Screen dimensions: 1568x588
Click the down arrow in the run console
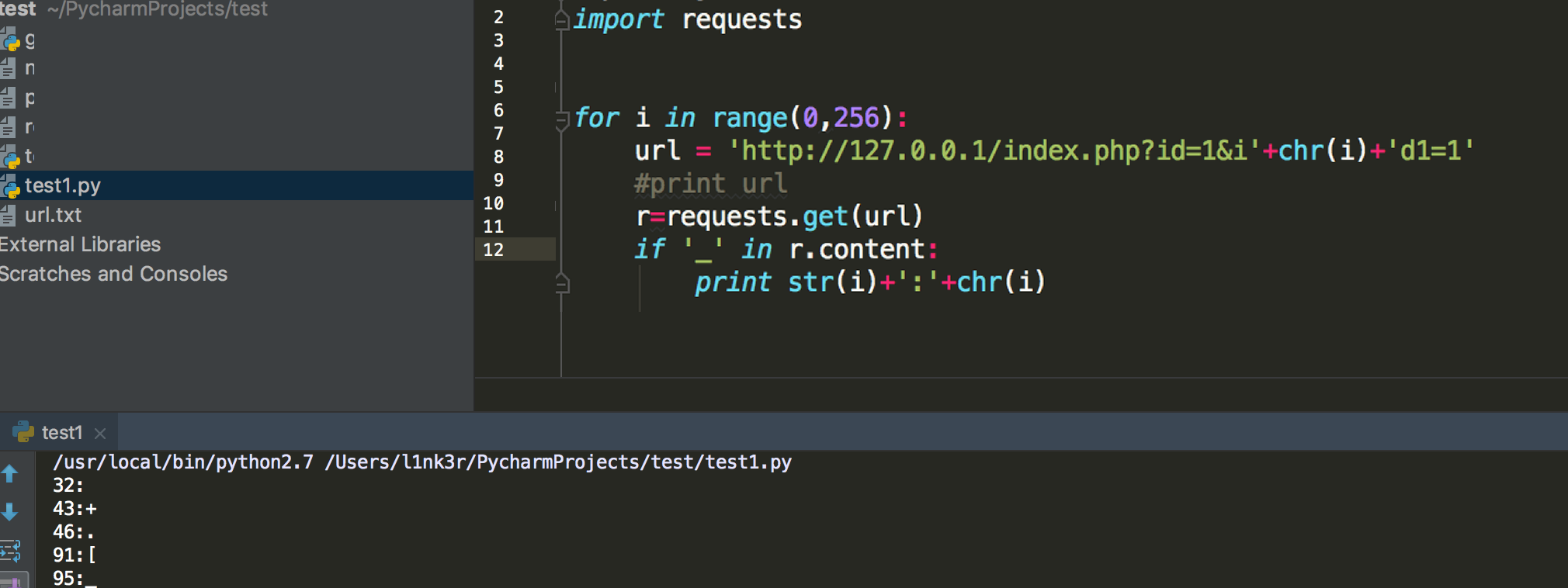(10, 512)
